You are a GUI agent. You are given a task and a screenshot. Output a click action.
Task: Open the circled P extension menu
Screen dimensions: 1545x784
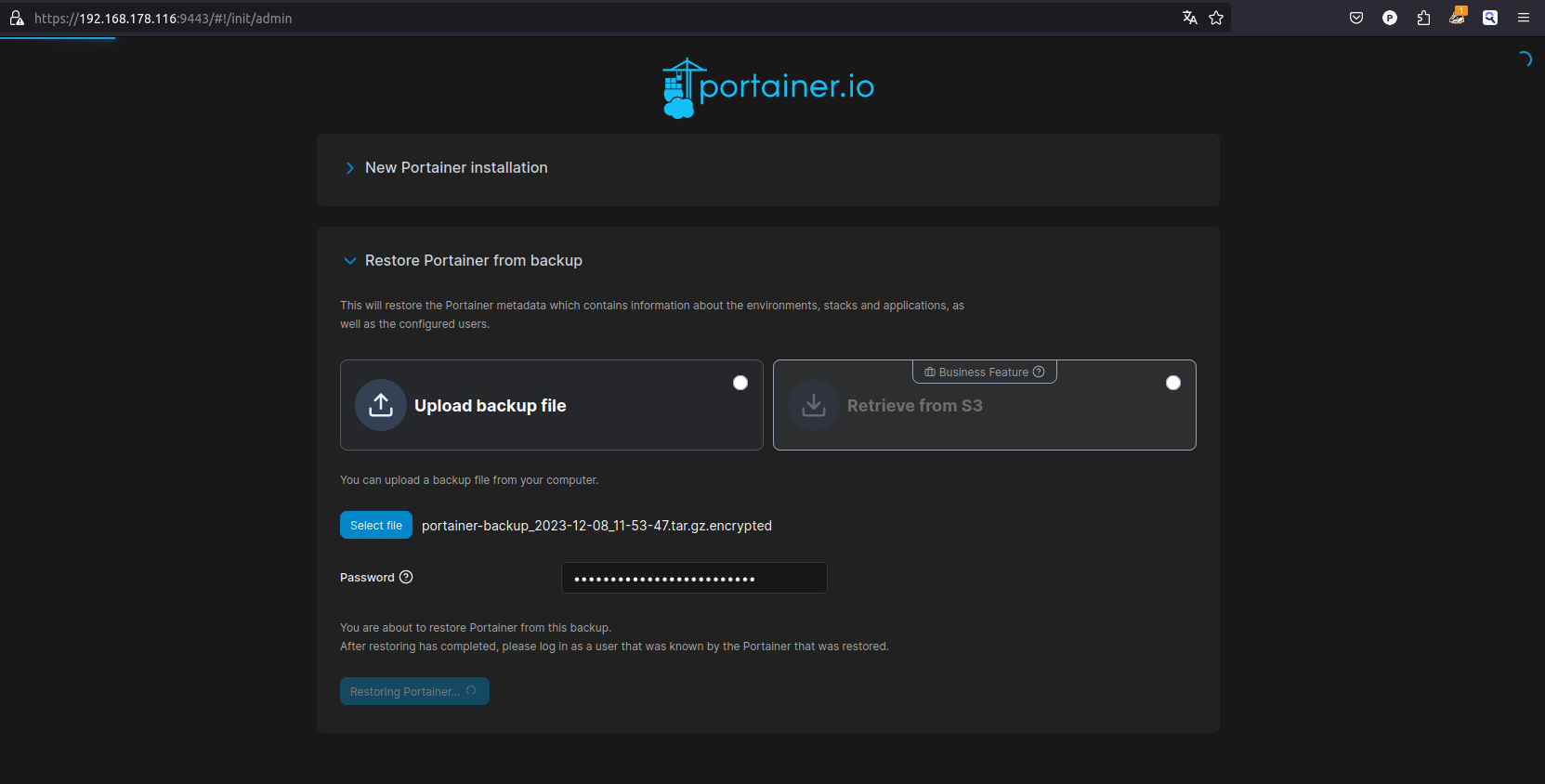[x=1390, y=18]
